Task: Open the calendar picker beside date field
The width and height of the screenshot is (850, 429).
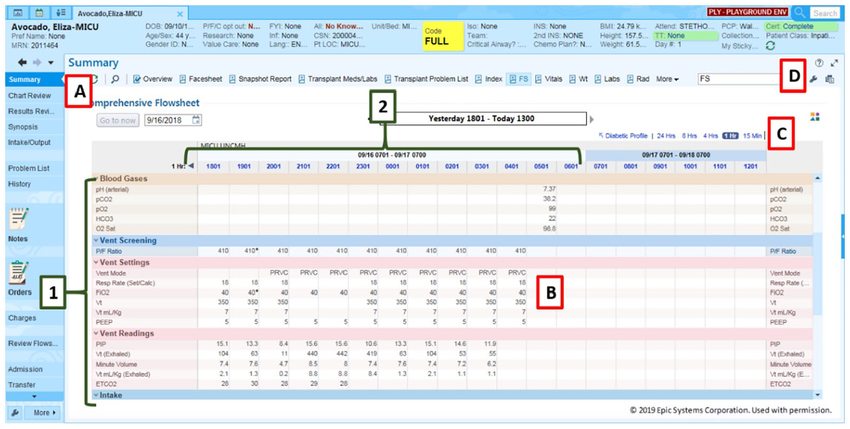Action: pyautogui.click(x=196, y=120)
